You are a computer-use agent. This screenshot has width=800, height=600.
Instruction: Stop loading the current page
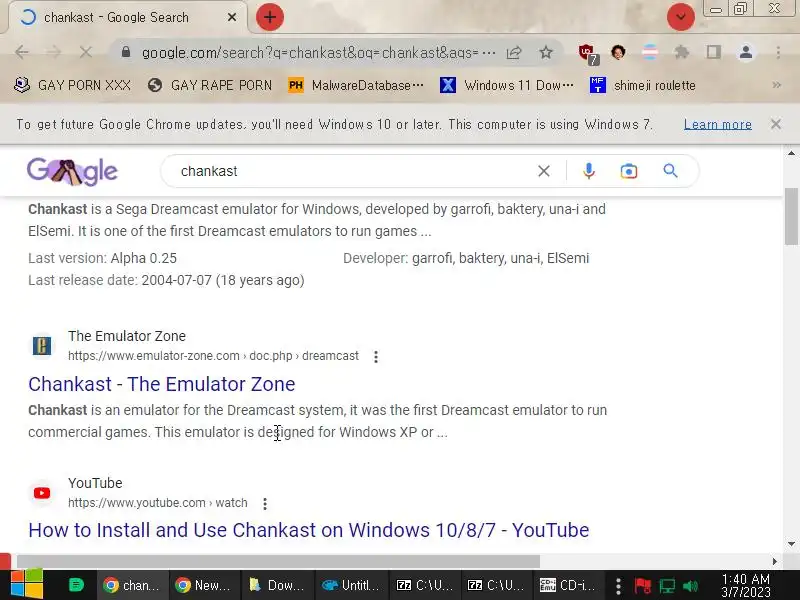pyautogui.click(x=86, y=52)
